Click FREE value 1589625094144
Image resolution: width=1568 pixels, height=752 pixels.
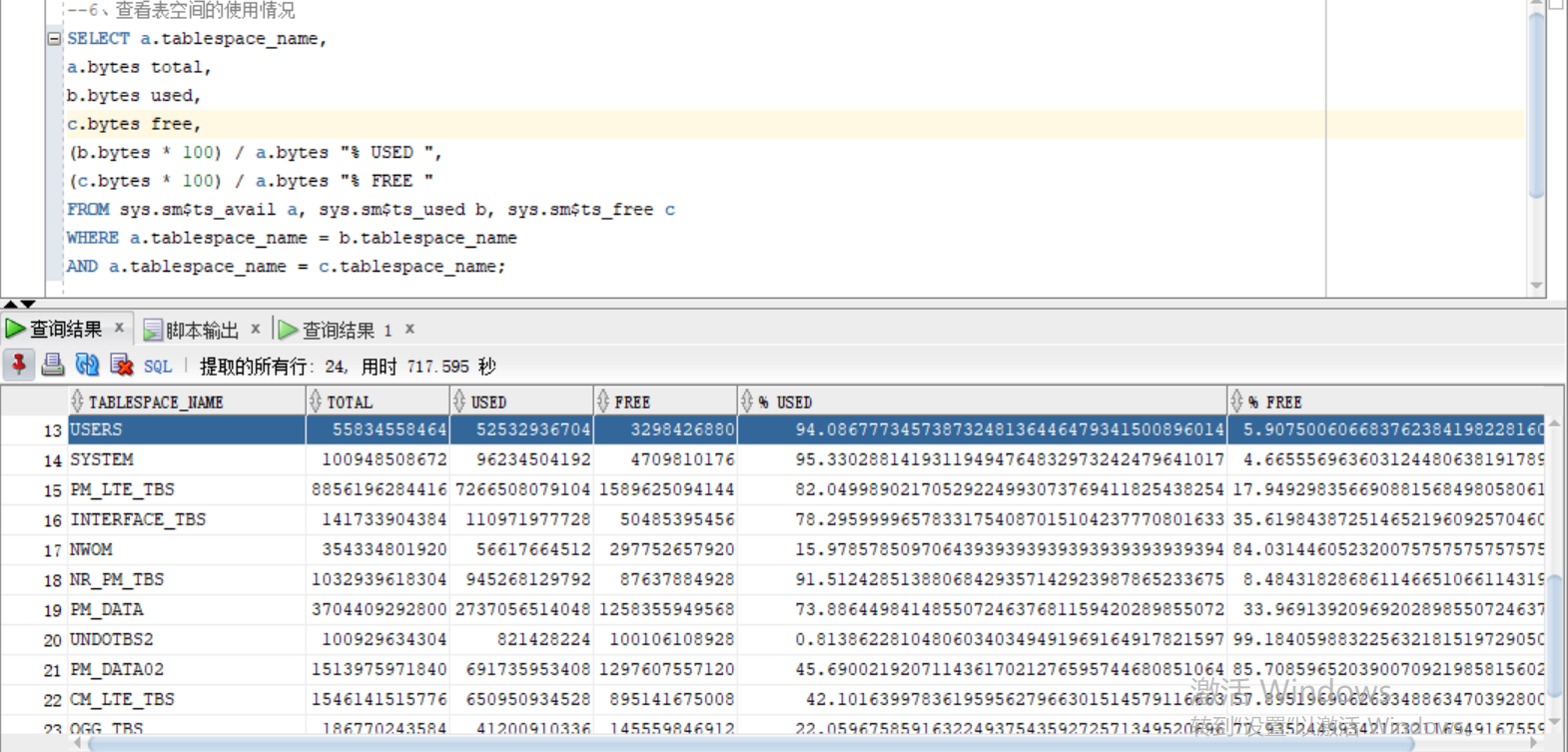pos(665,489)
